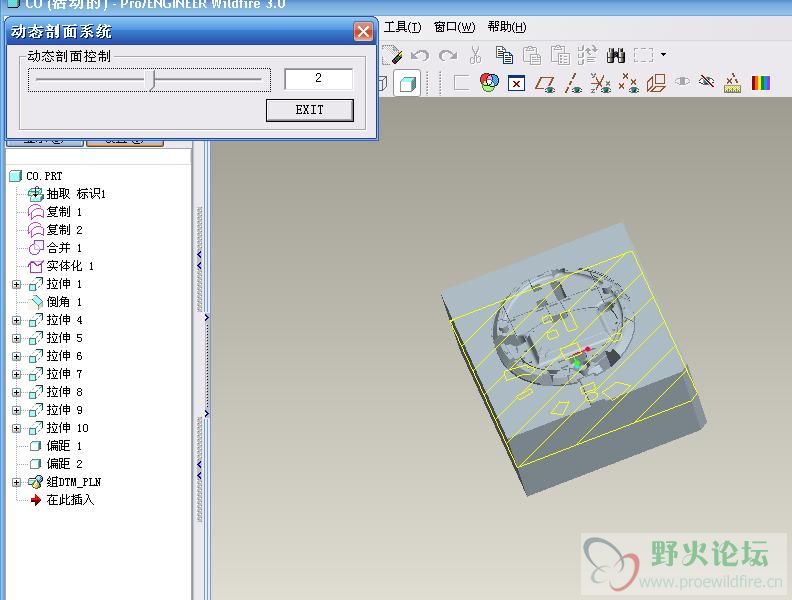Click the sketch pencil icon in toolbar
The height and width of the screenshot is (600, 792).
391,55
